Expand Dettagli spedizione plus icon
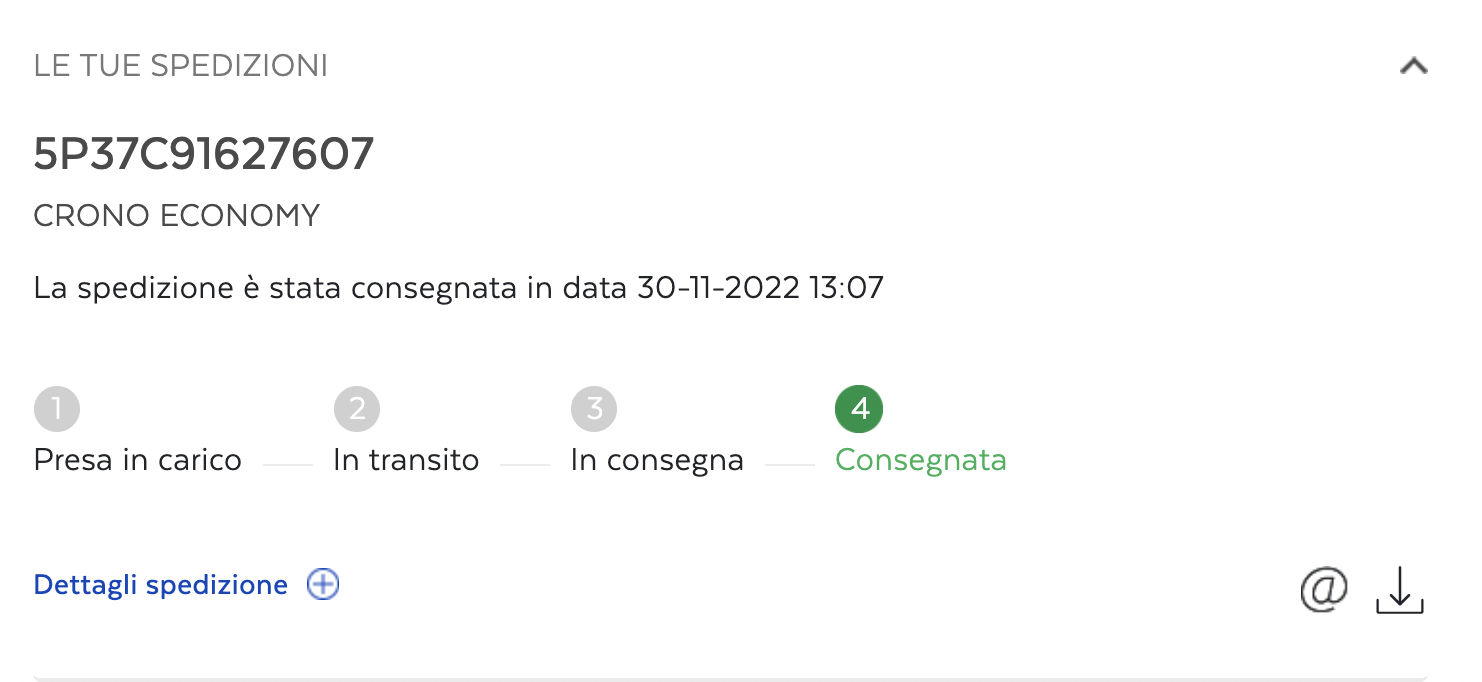Screen dimensions: 1482x682 point(323,585)
